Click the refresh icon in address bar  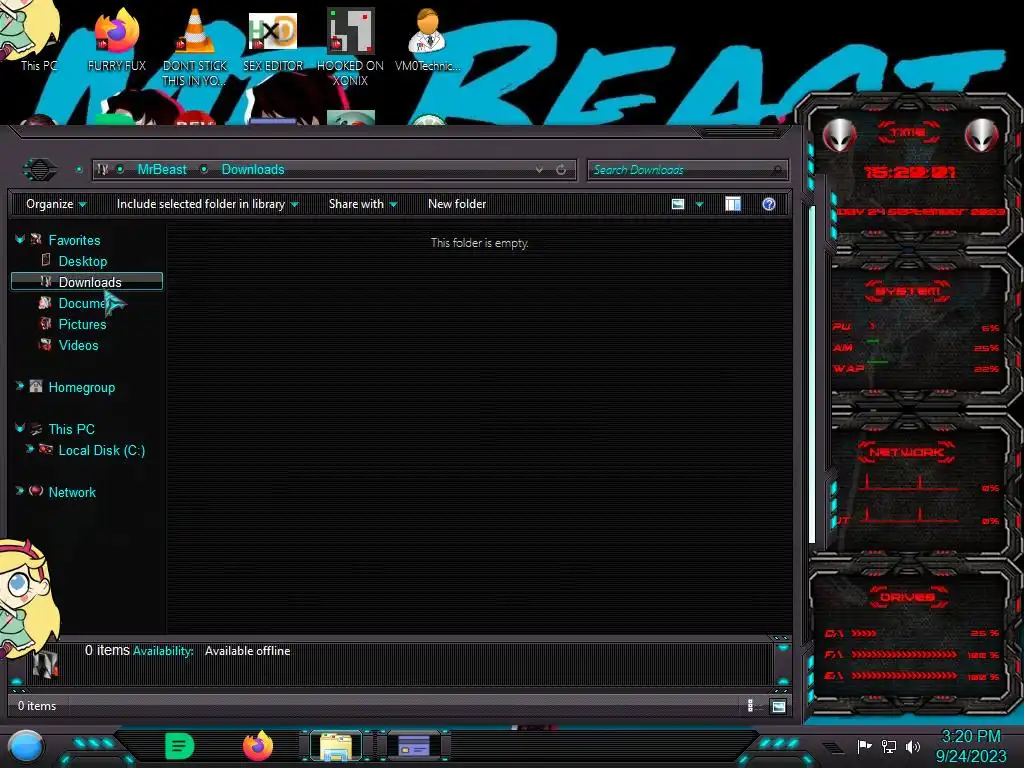point(561,170)
